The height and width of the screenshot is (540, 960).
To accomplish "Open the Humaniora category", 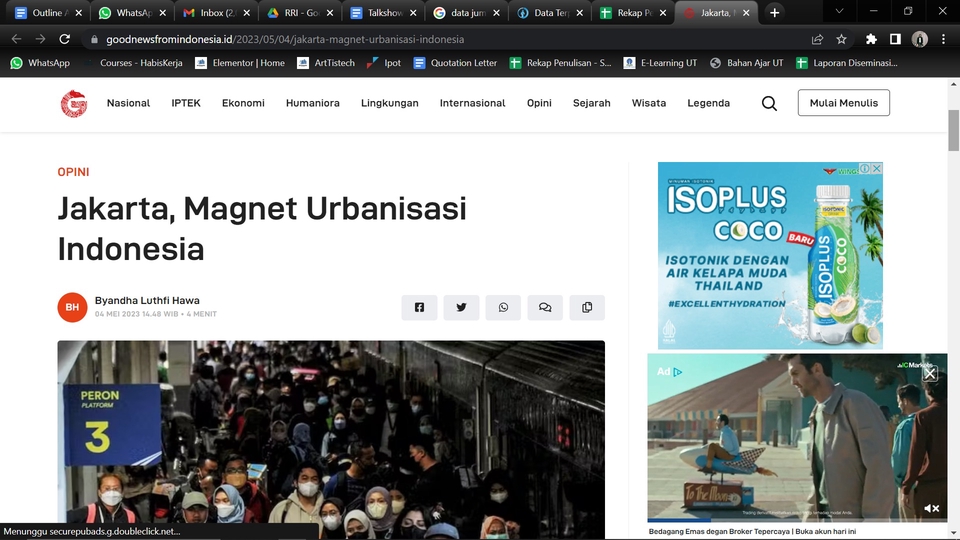I will 313,103.
